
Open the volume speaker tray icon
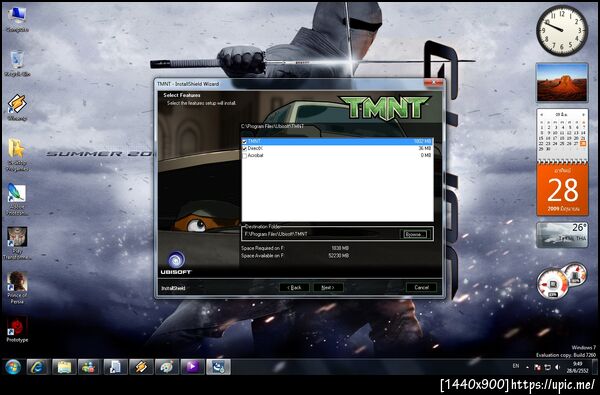click(557, 367)
